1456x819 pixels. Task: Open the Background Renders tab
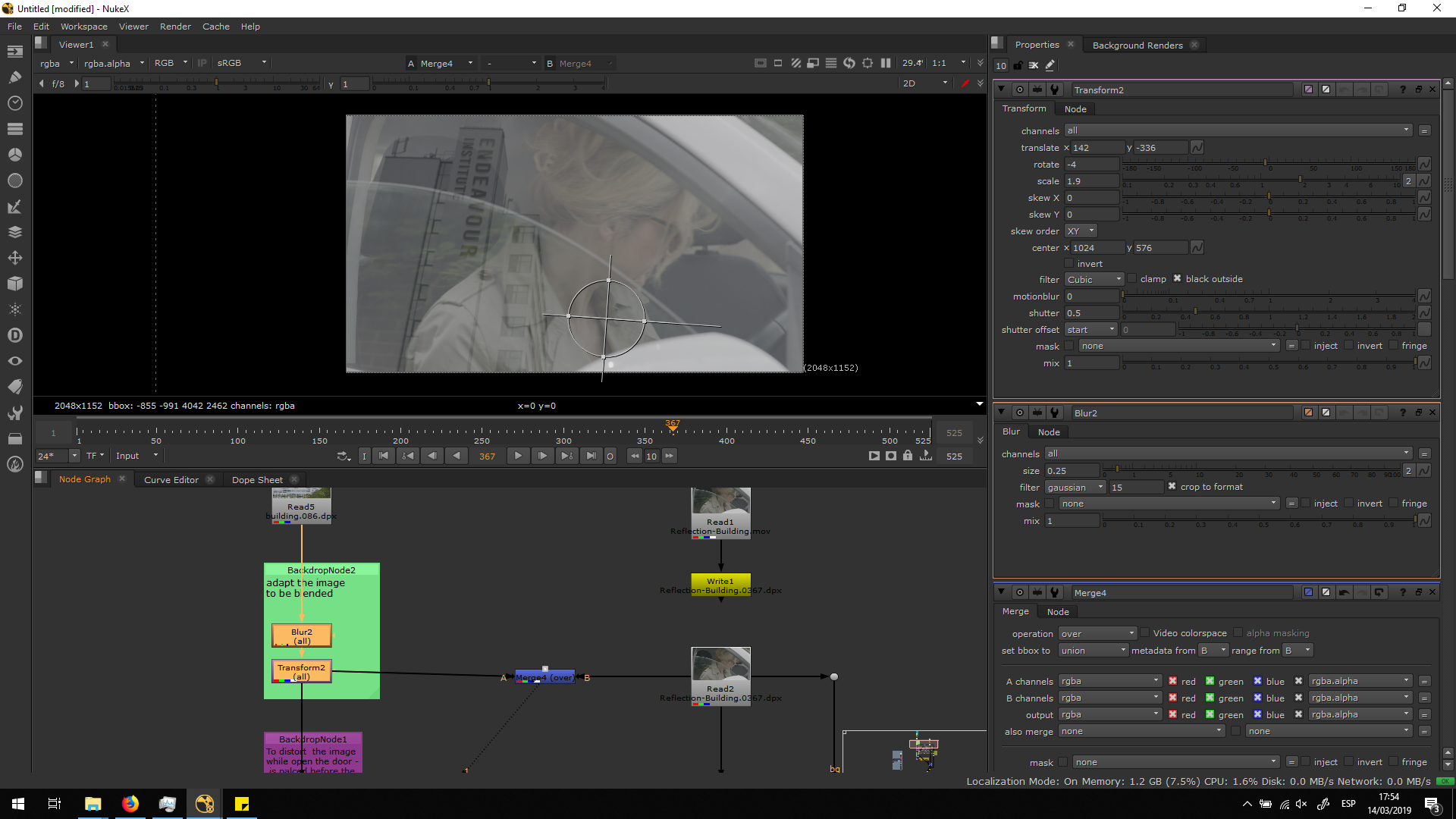click(x=1137, y=45)
